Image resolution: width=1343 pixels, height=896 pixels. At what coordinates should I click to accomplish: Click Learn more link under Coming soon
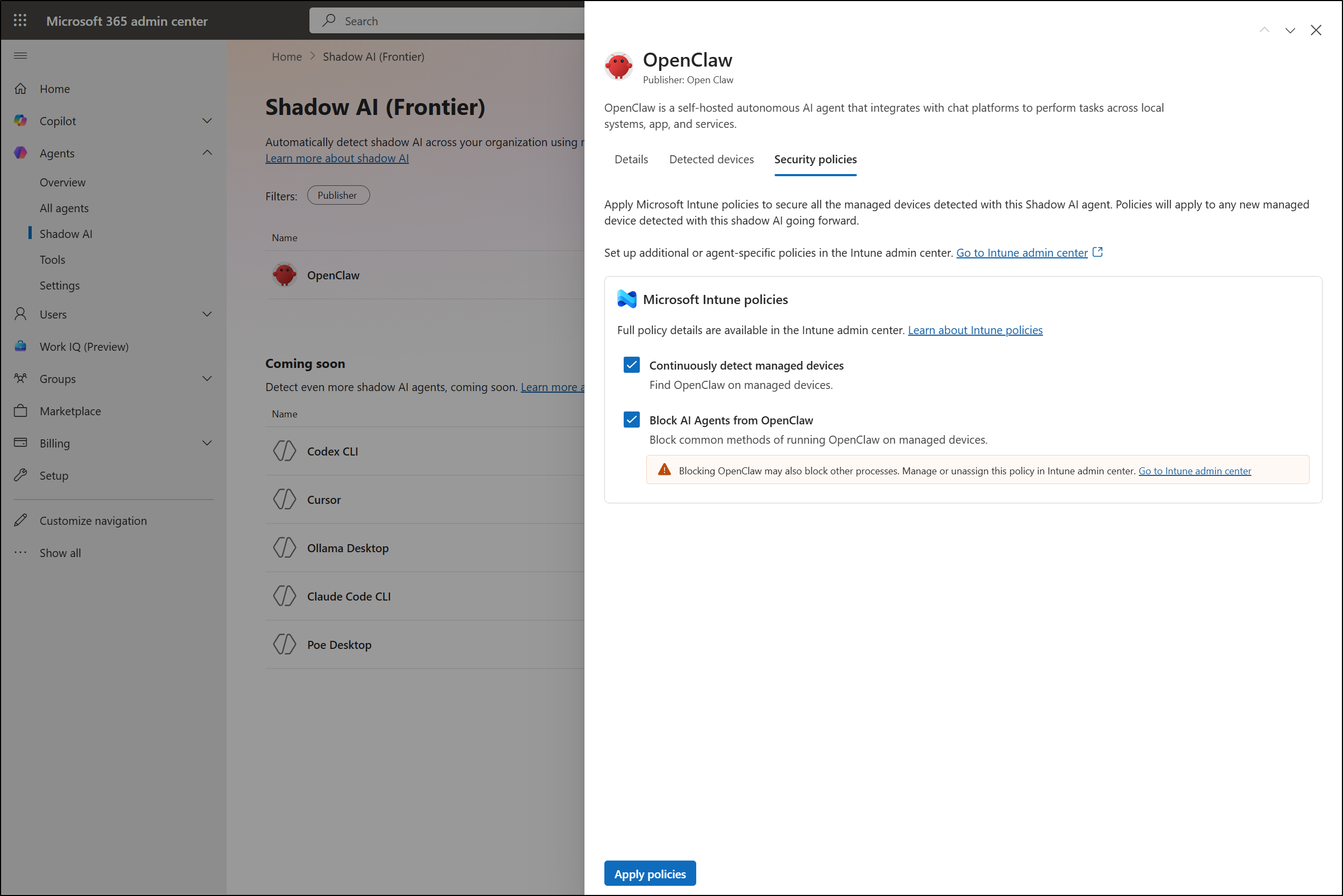(552, 387)
